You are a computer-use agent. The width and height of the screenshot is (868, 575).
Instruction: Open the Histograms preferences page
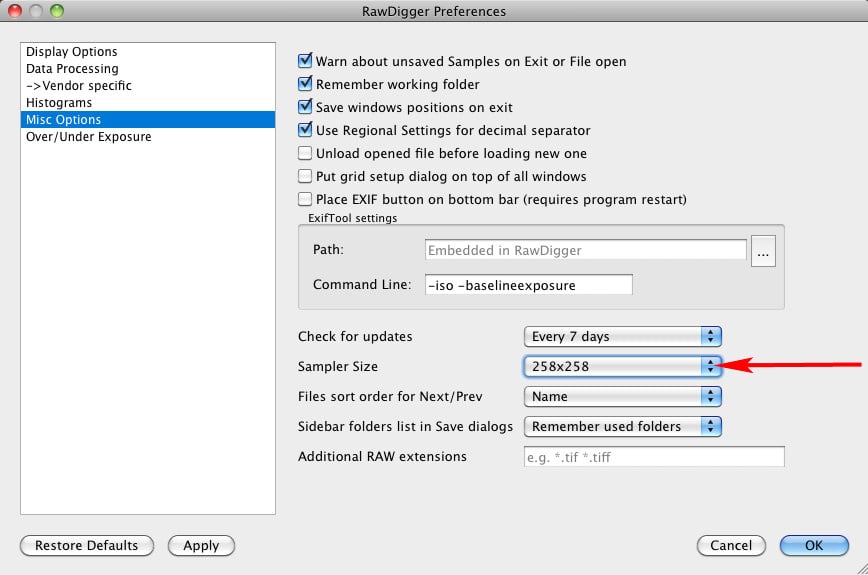tap(148, 103)
